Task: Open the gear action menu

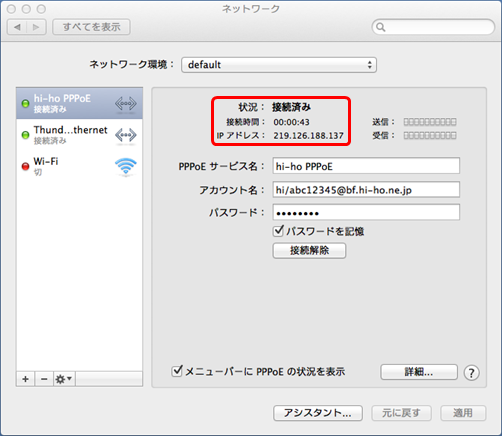Action: tap(64, 379)
